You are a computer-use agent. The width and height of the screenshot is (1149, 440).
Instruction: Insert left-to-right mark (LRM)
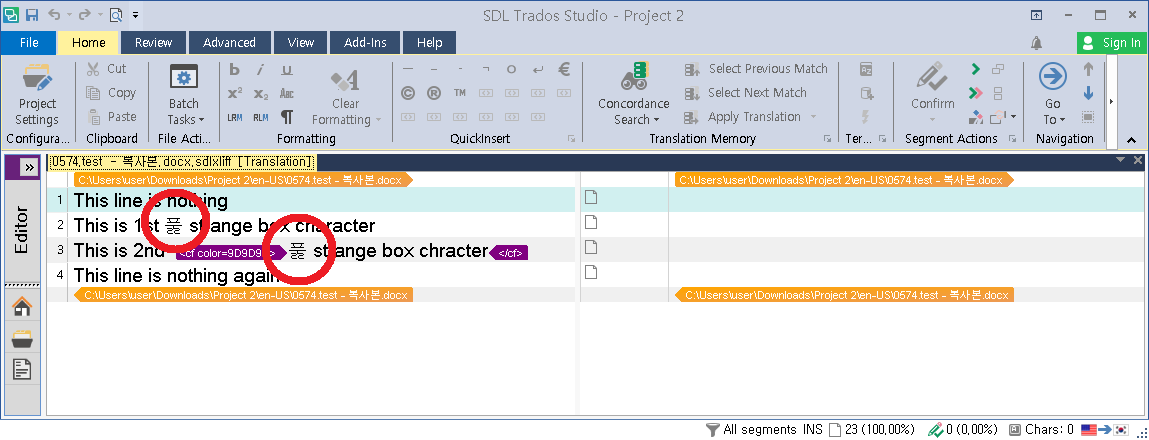234,117
